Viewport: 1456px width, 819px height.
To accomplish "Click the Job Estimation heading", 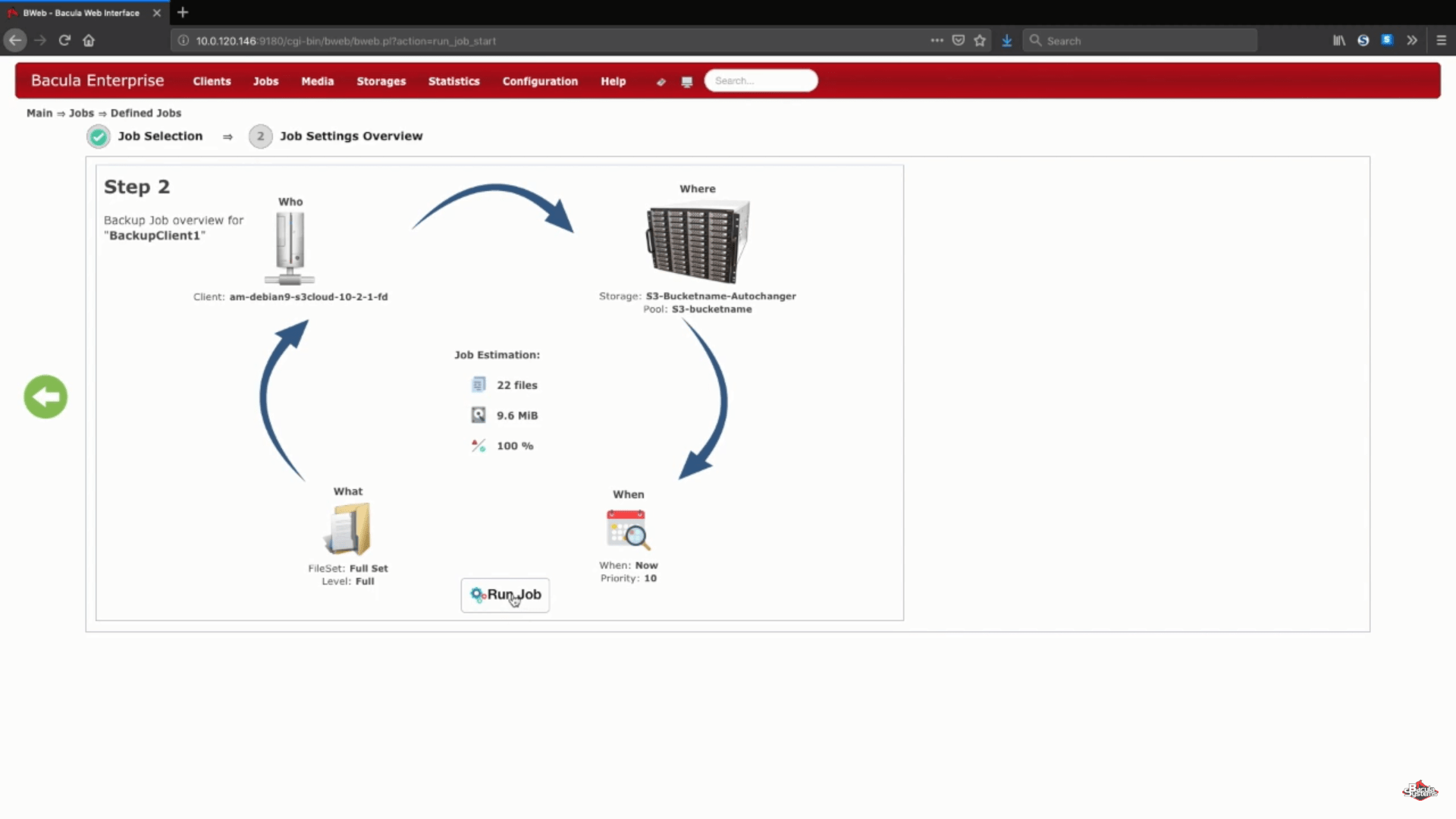I will pyautogui.click(x=497, y=355).
